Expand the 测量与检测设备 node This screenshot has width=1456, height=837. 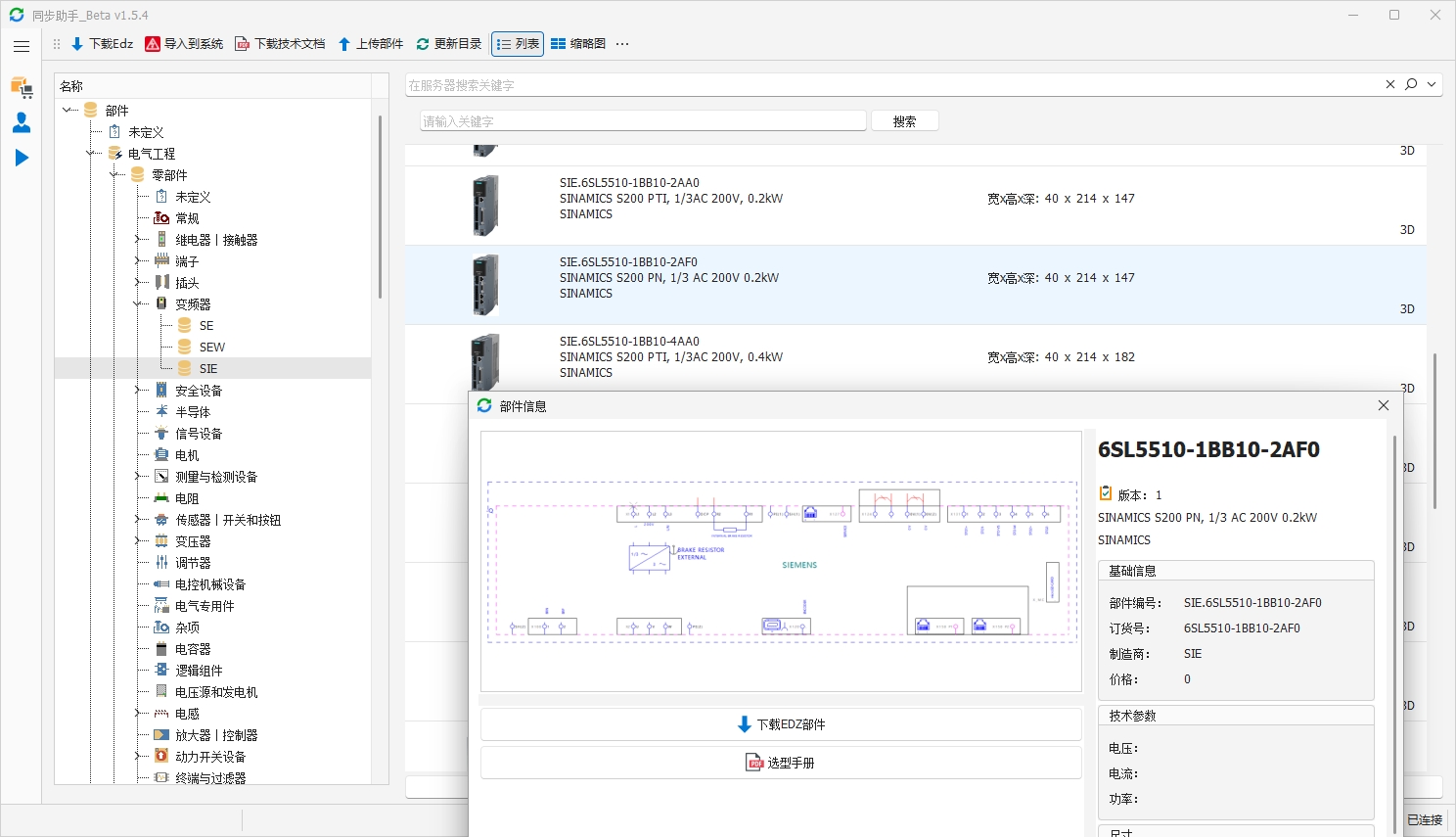pos(138,476)
